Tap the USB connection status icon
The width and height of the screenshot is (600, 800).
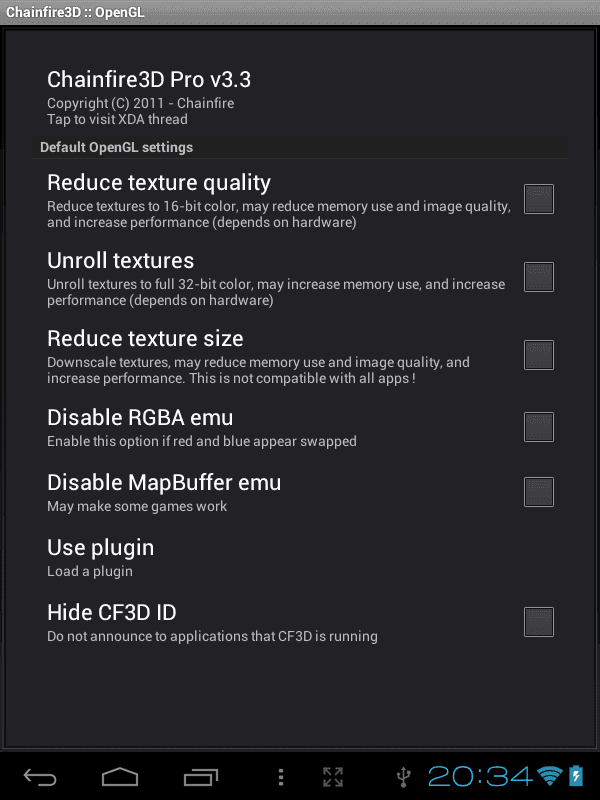404,777
